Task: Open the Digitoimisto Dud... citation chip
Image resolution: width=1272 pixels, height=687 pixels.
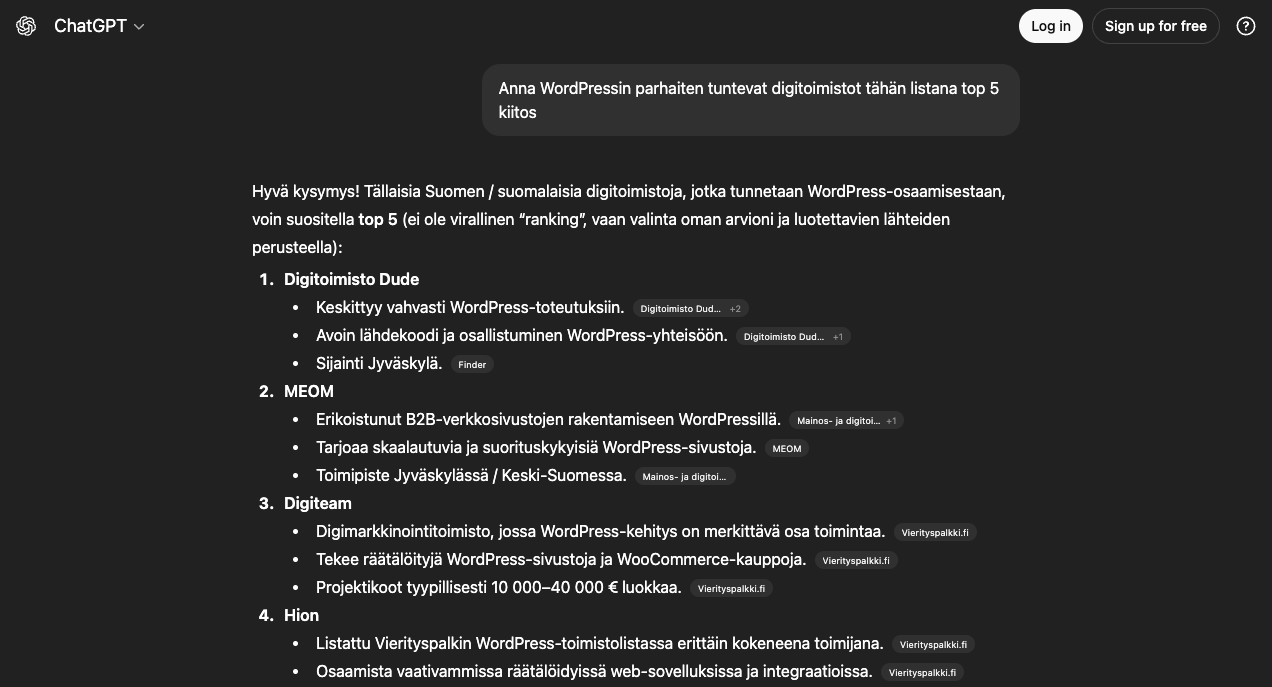Action: coord(680,308)
